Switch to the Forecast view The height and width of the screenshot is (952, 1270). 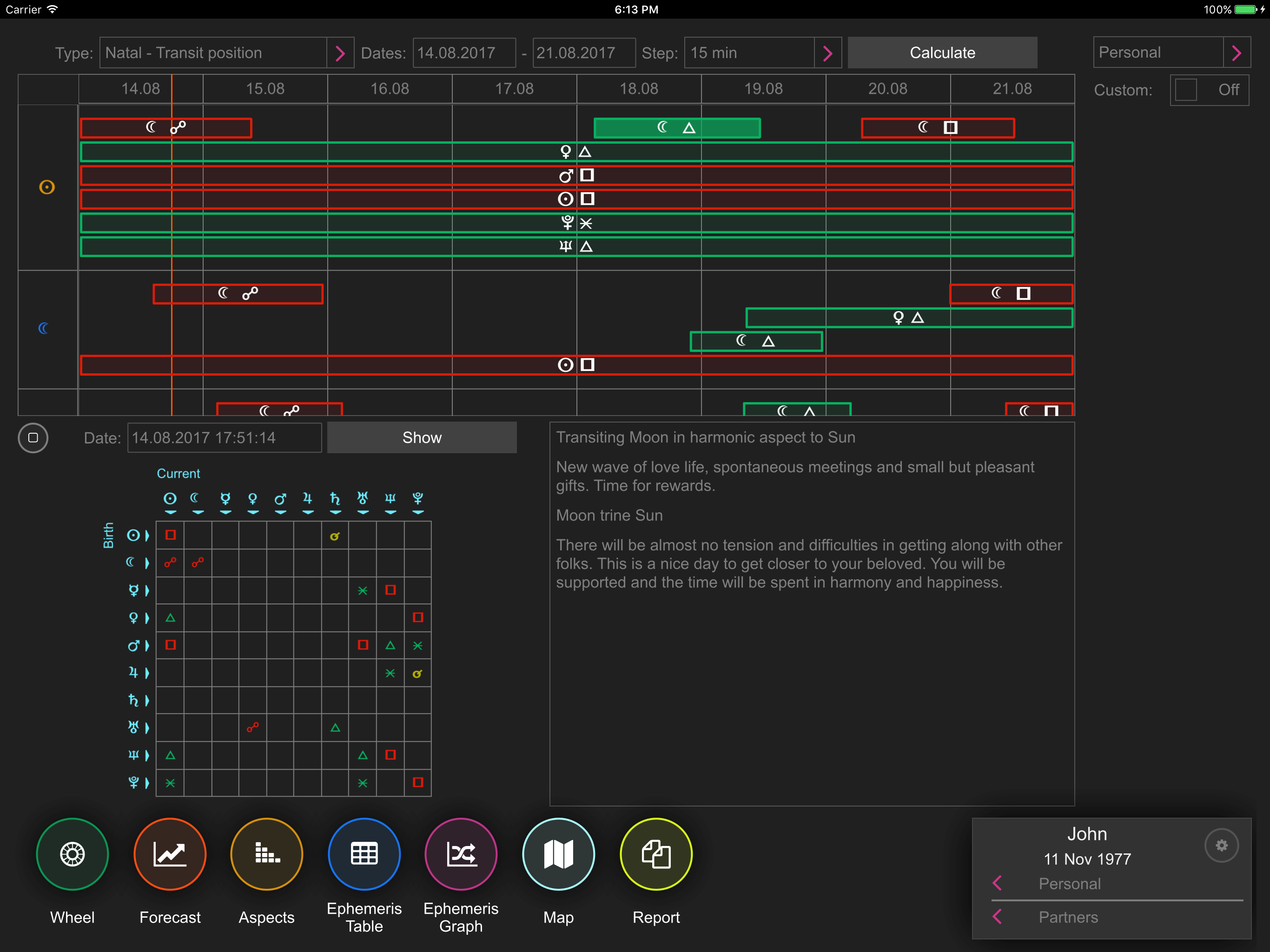tap(170, 854)
